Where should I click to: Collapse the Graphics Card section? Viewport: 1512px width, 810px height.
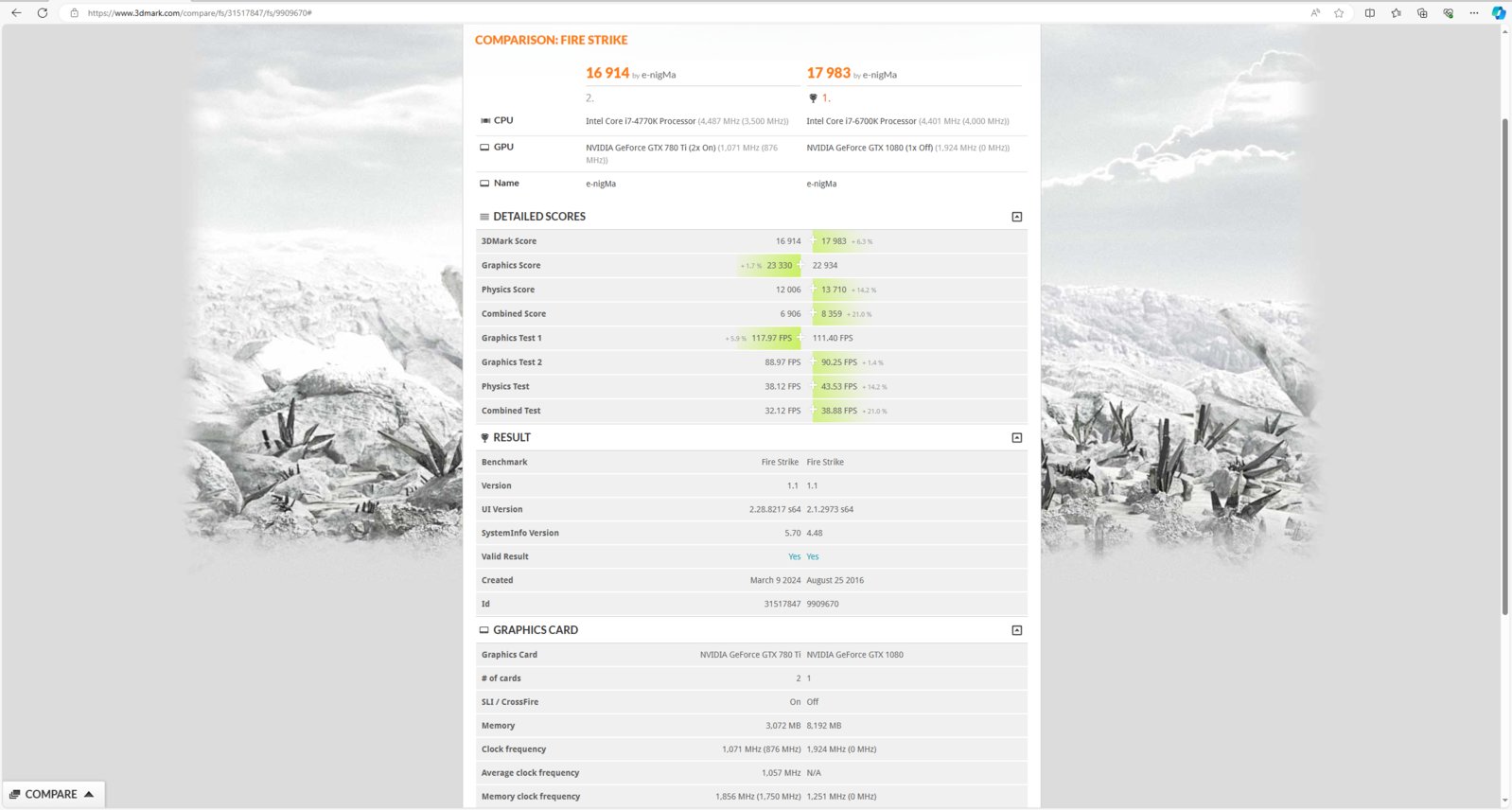pyautogui.click(x=1017, y=630)
